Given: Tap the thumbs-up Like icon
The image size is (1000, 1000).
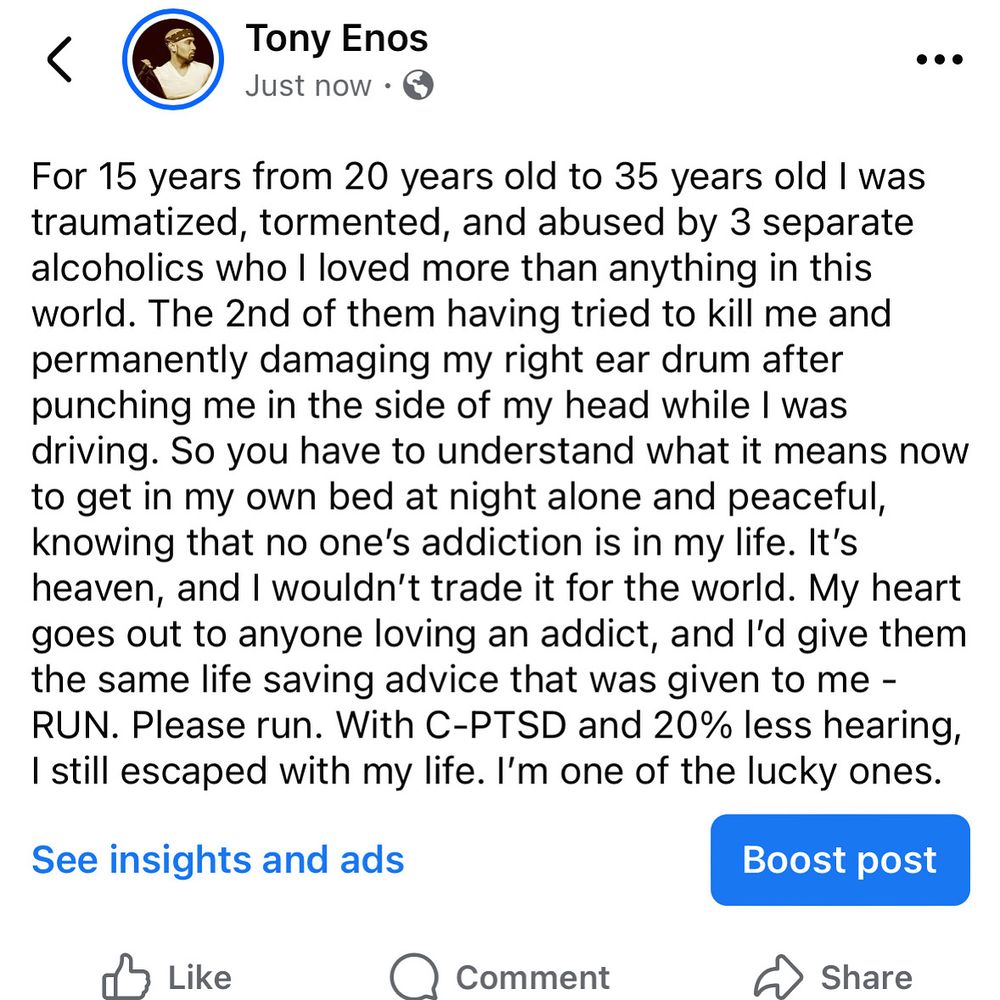Looking at the screenshot, I should point(127,976).
